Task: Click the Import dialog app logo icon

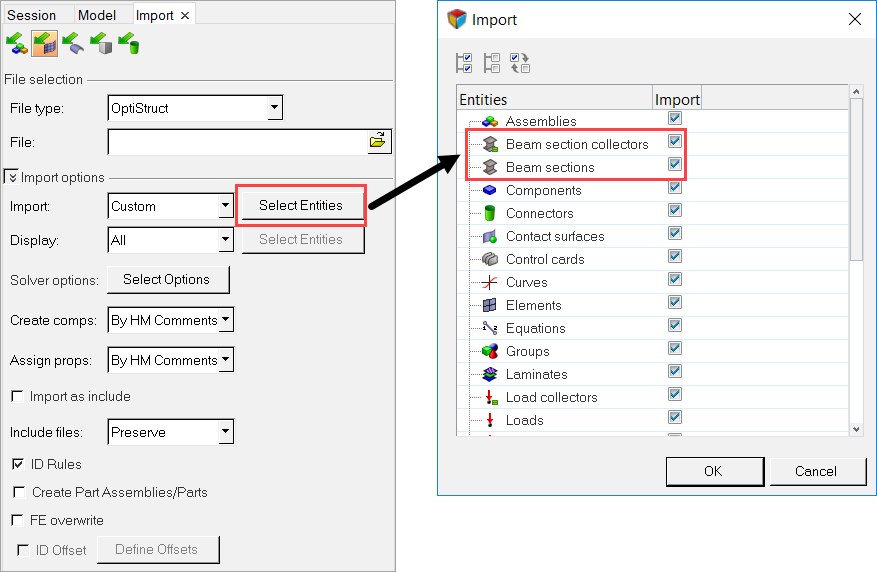Action: pyautogui.click(x=457, y=19)
